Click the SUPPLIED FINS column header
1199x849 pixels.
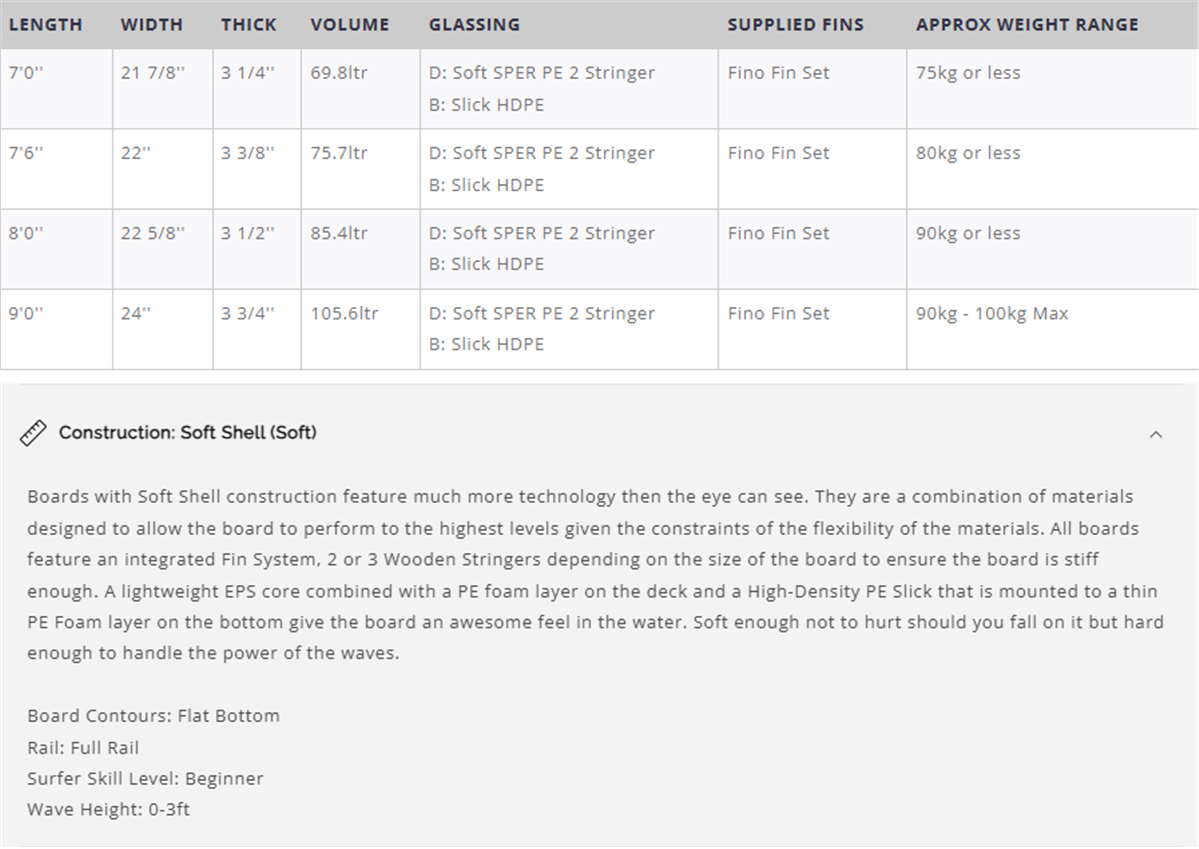(795, 25)
